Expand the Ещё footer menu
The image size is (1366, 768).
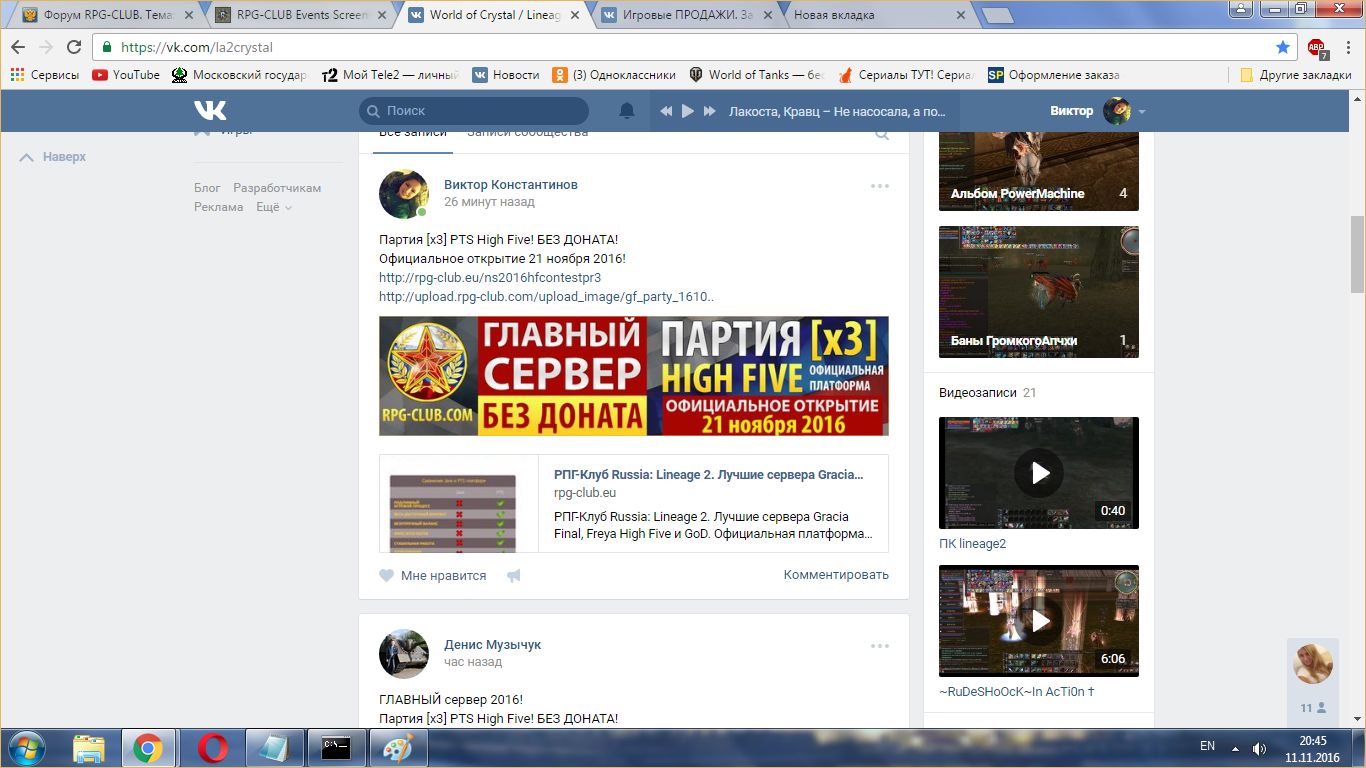tap(274, 207)
